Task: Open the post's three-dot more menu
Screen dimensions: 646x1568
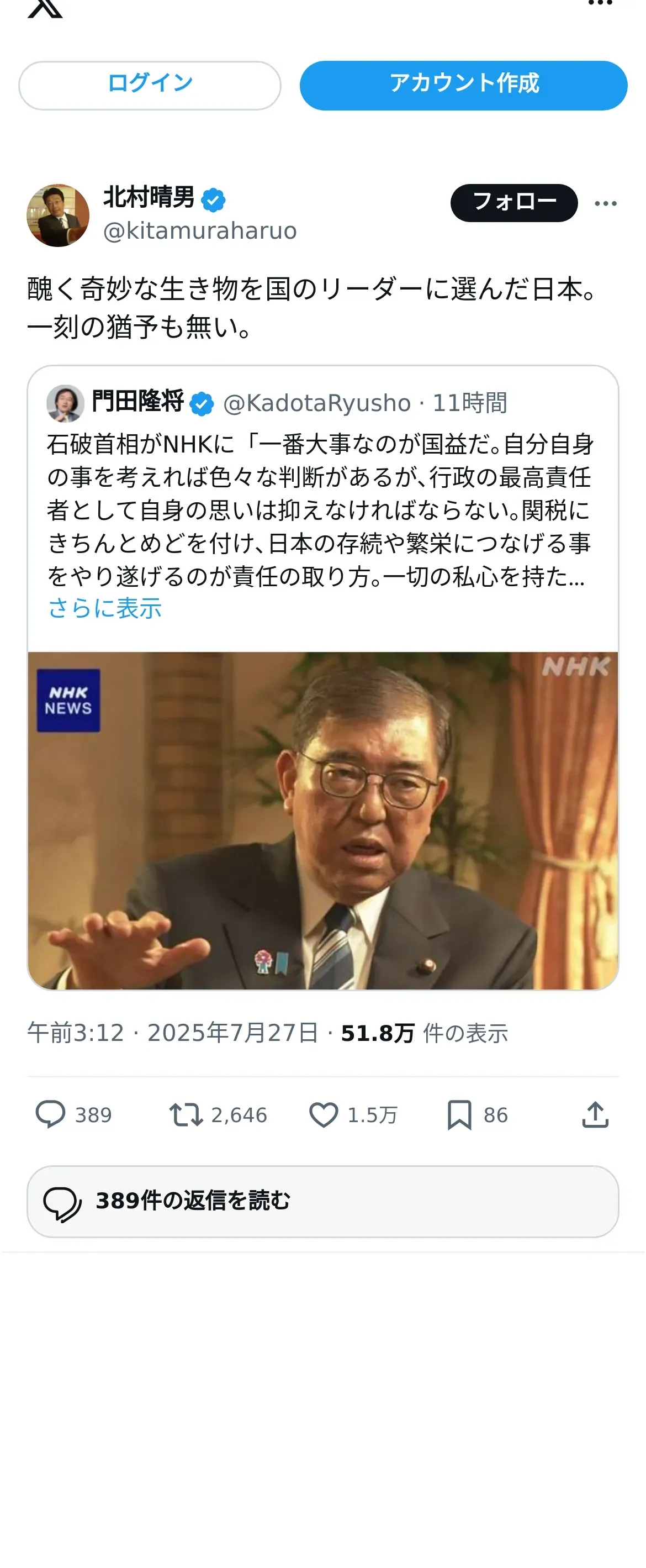Action: pyautogui.click(x=605, y=203)
